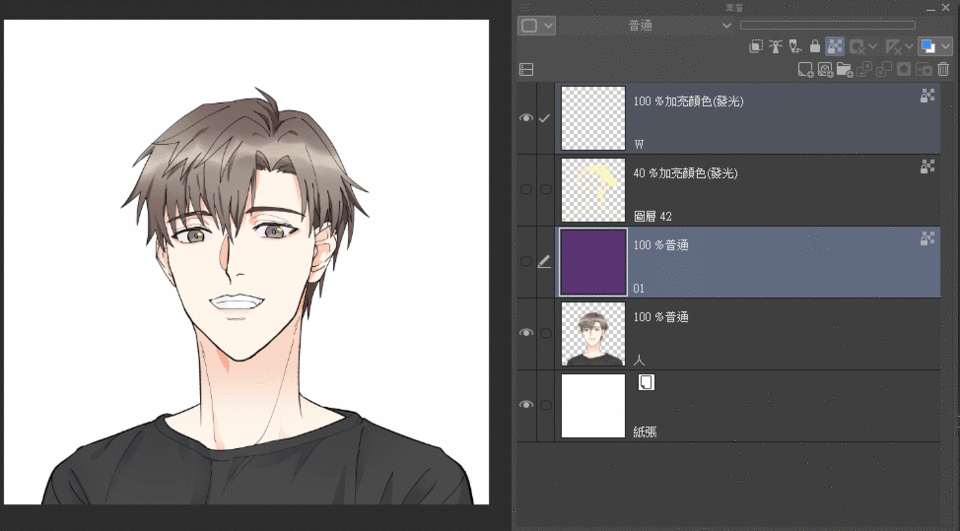Create a new layer folder

tap(845, 70)
